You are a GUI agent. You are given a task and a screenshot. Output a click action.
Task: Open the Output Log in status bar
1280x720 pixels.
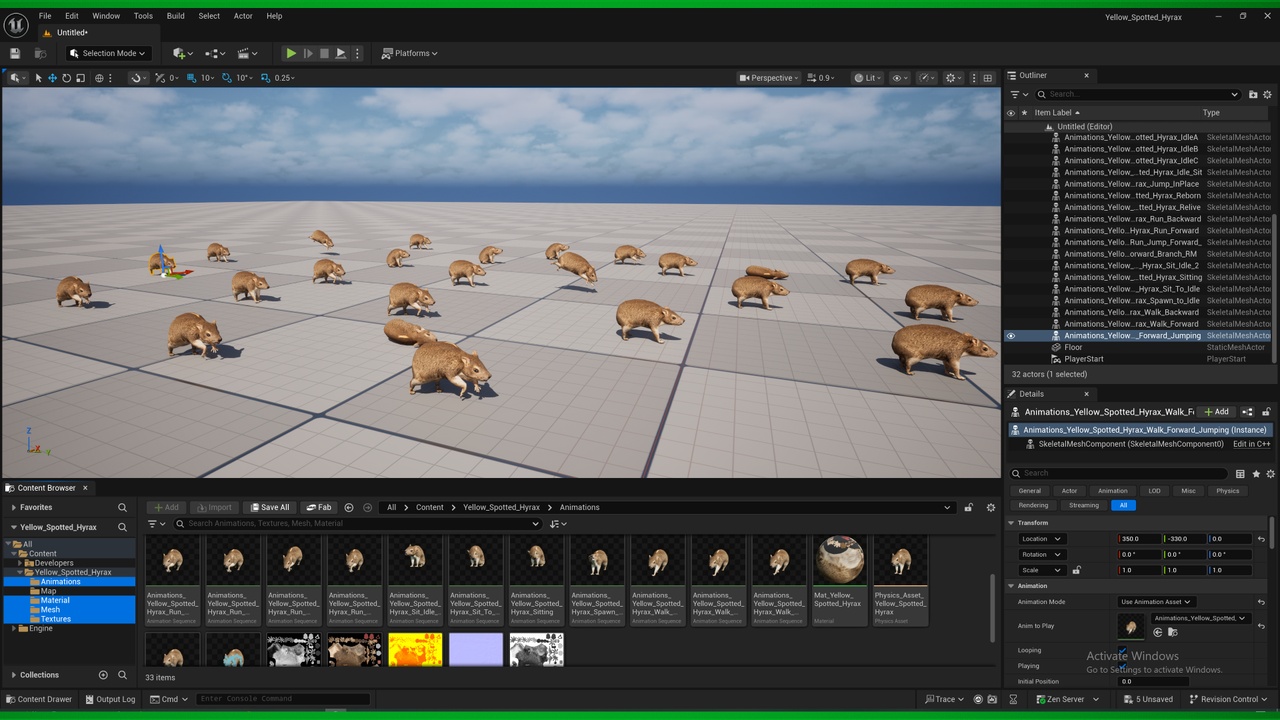click(x=110, y=699)
